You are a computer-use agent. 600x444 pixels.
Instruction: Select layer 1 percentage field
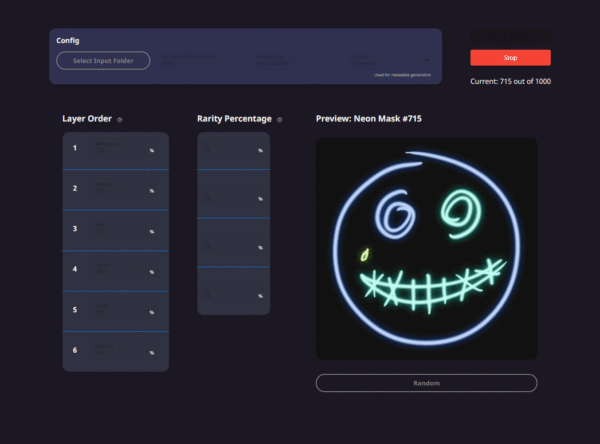pyautogui.click(x=125, y=147)
